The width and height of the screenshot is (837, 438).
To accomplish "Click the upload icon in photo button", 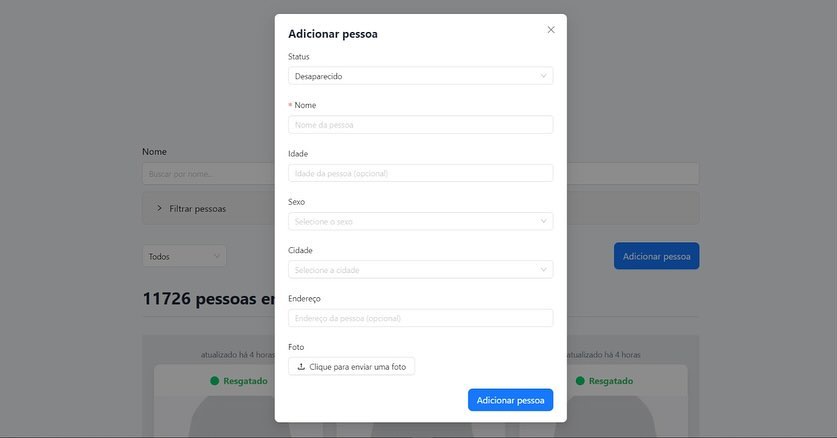I will click(x=301, y=367).
